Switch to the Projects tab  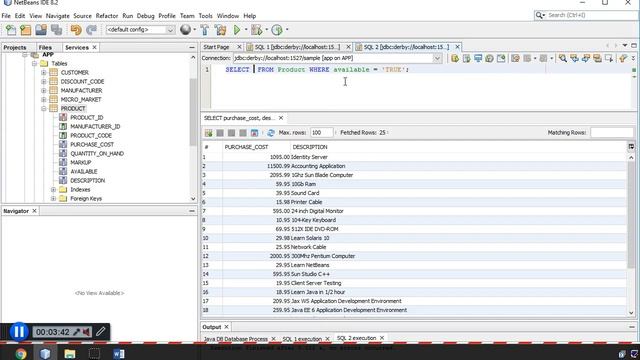[15, 47]
